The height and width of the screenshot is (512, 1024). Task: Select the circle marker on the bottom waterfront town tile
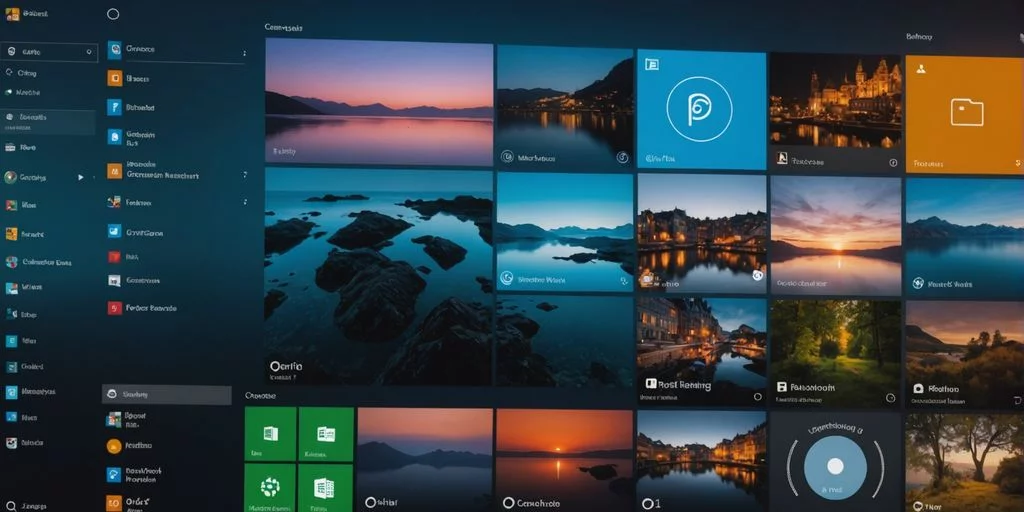click(648, 503)
